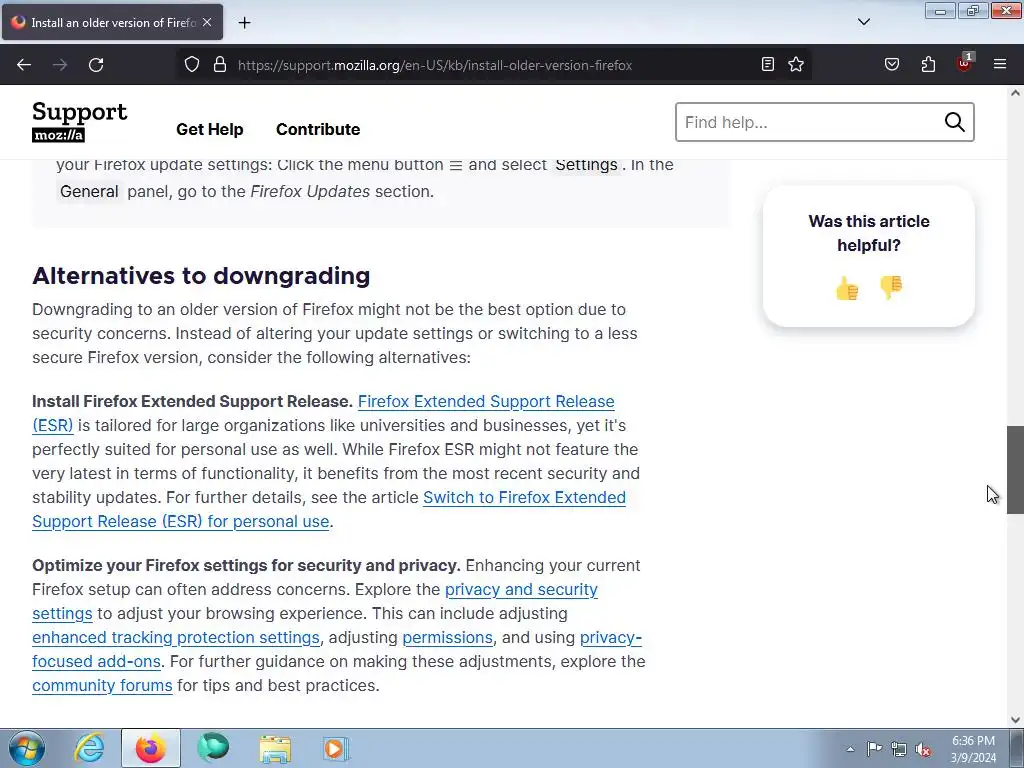1024x768 pixels.
Task: Open tracking protection shield icon
Action: click(191, 65)
